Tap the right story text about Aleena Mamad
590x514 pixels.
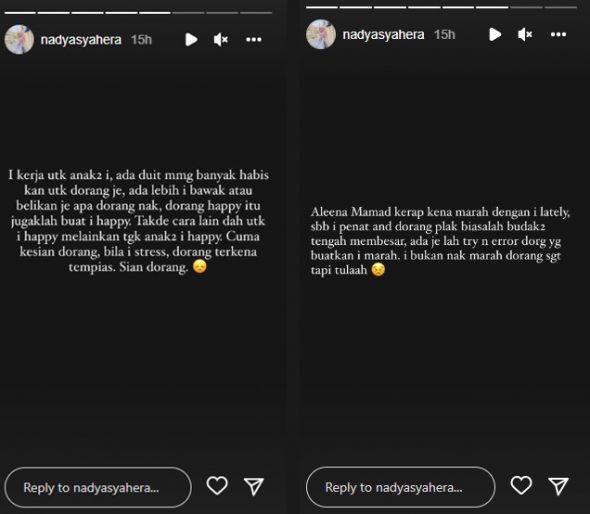(440, 241)
